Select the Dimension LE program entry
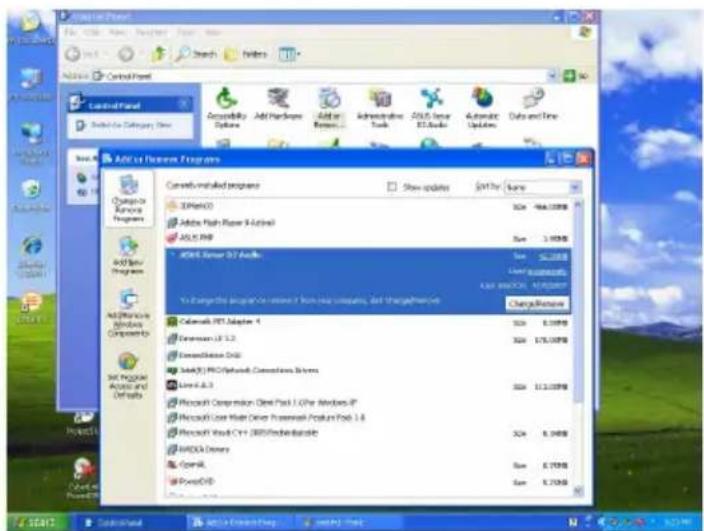Screen dimensions: 704x531 368,339
